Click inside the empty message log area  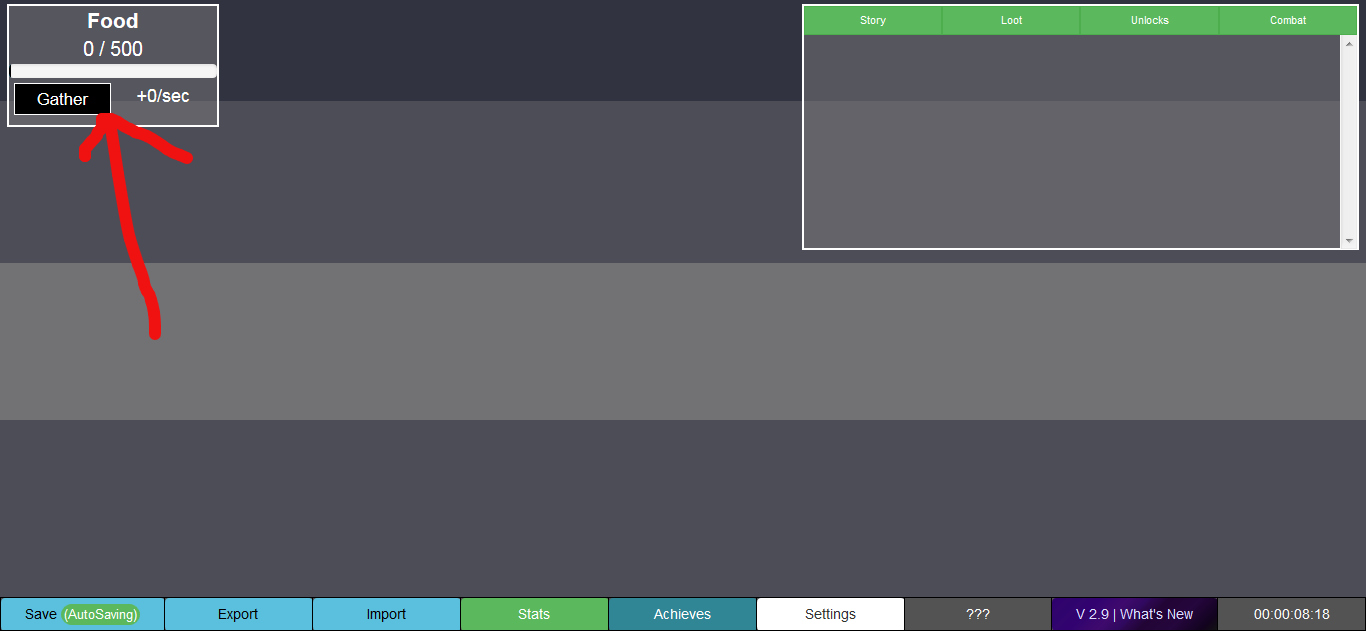click(x=1070, y=140)
